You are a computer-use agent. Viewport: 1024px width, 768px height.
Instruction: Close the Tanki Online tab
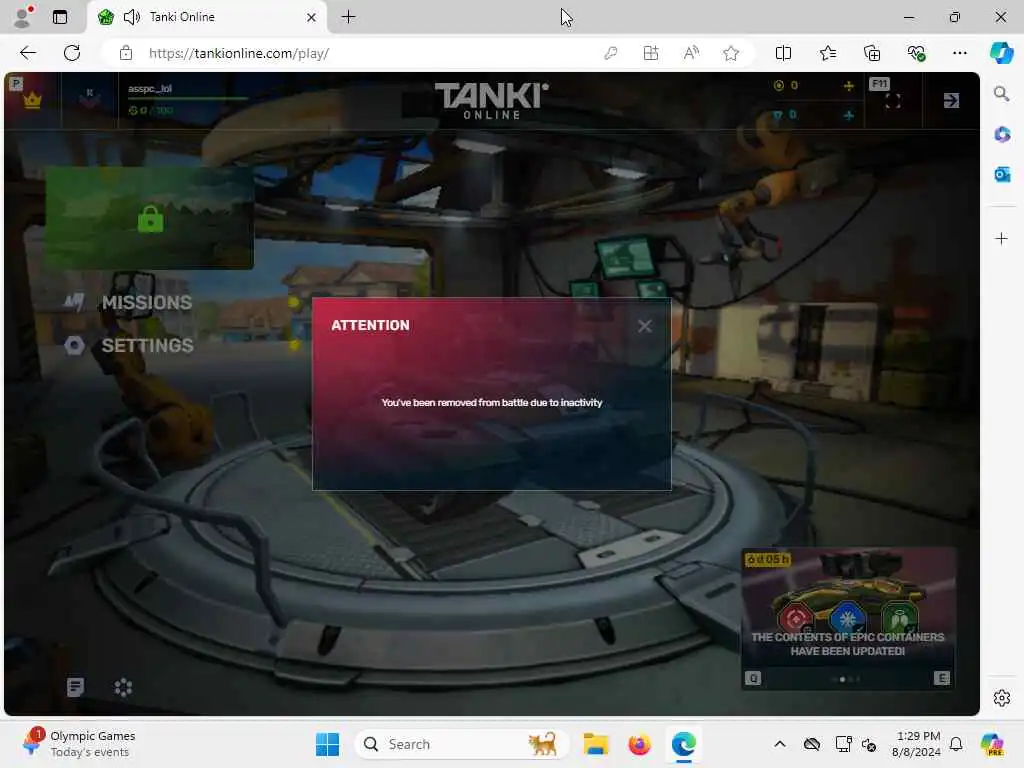click(312, 18)
